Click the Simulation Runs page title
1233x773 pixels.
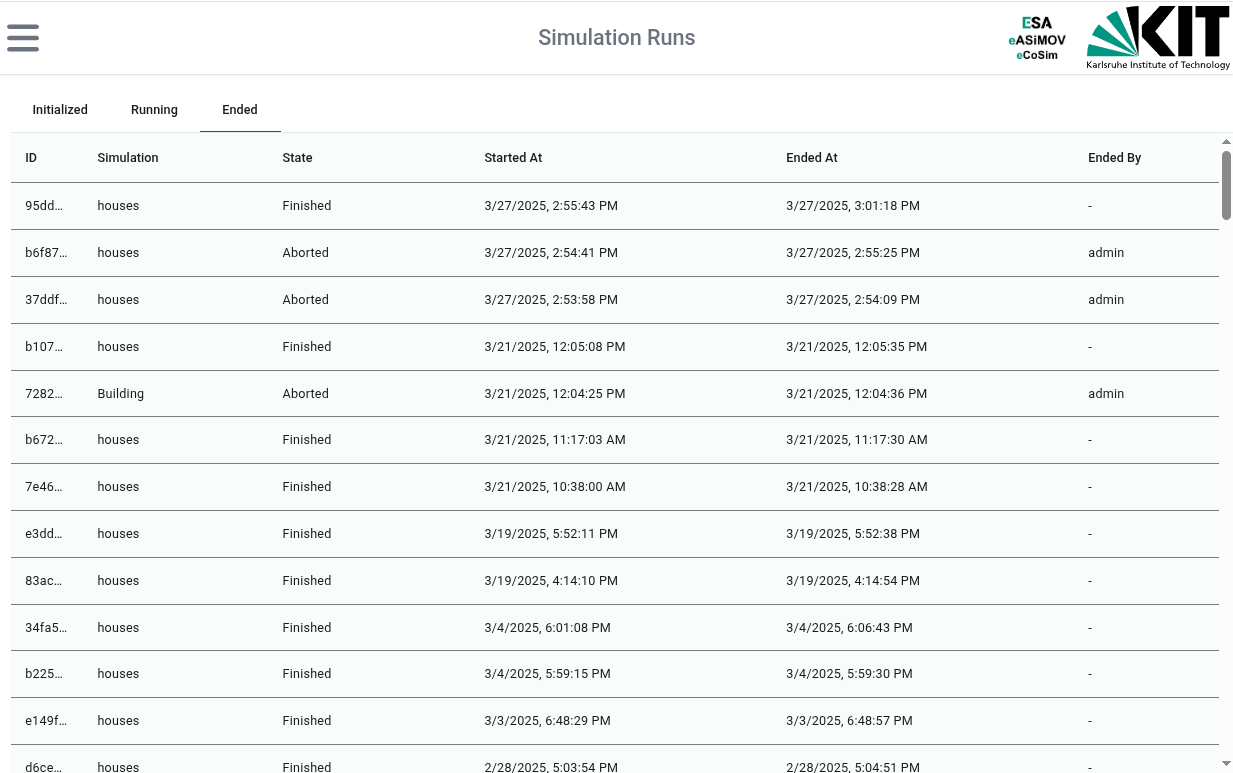tap(616, 38)
